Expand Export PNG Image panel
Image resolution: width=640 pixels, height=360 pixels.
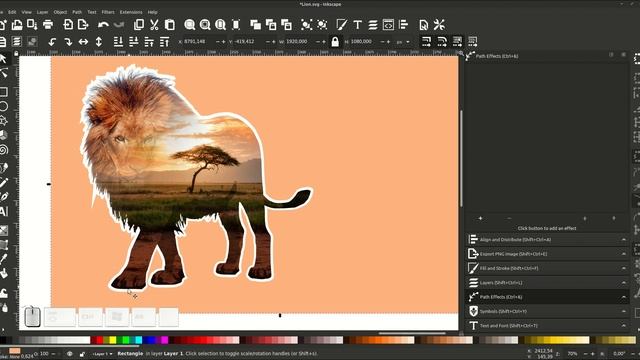pos(547,254)
